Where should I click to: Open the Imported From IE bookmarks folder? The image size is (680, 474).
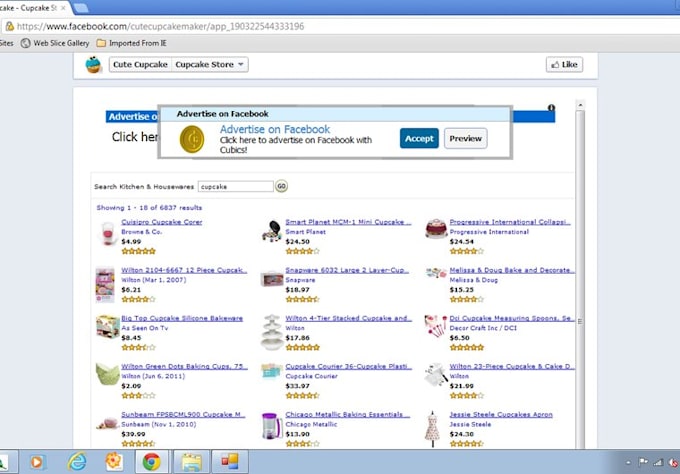[x=131, y=43]
